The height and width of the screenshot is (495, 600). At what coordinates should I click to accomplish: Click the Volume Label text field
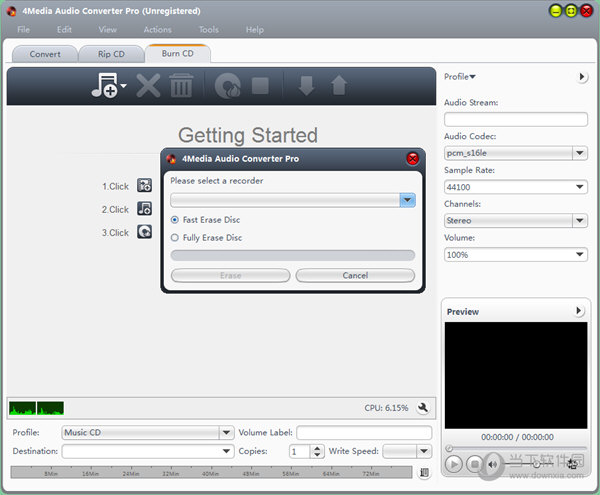(364, 433)
